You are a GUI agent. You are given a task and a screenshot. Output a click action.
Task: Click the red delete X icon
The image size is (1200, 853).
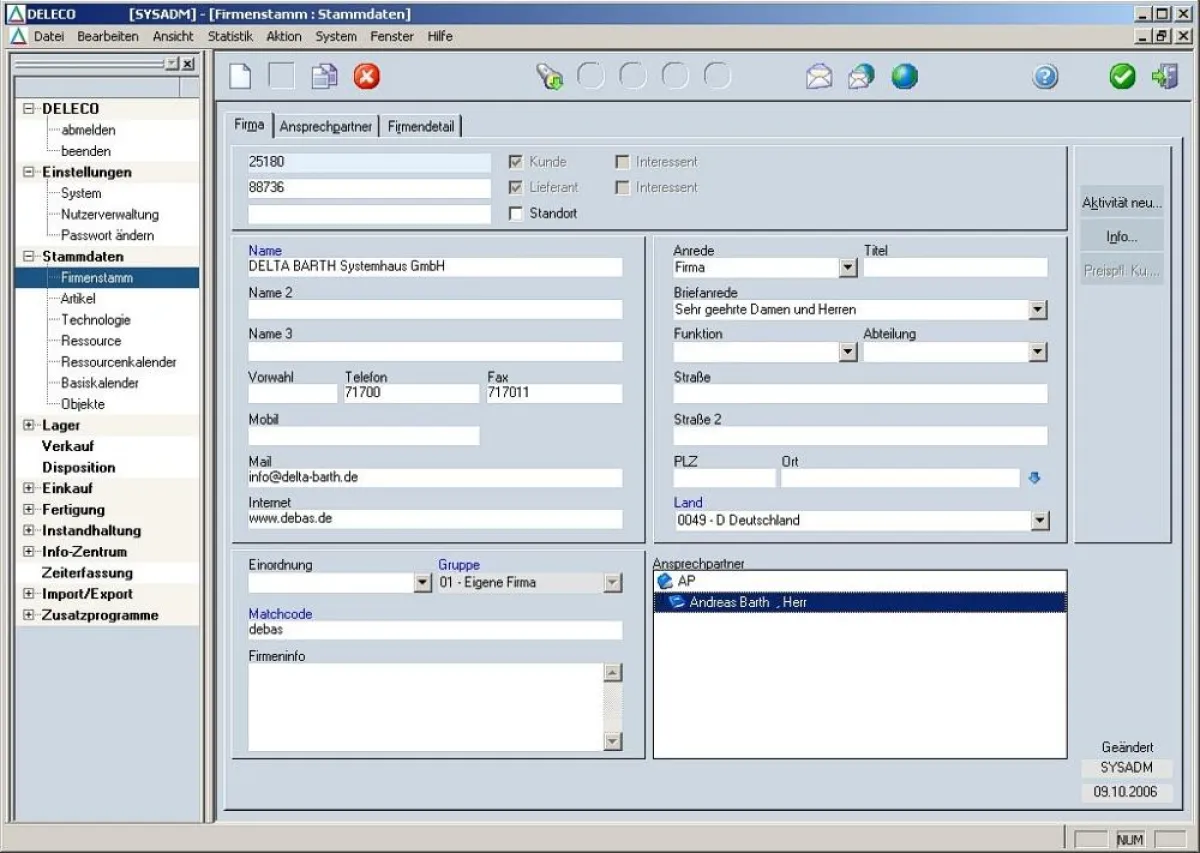pyautogui.click(x=367, y=77)
